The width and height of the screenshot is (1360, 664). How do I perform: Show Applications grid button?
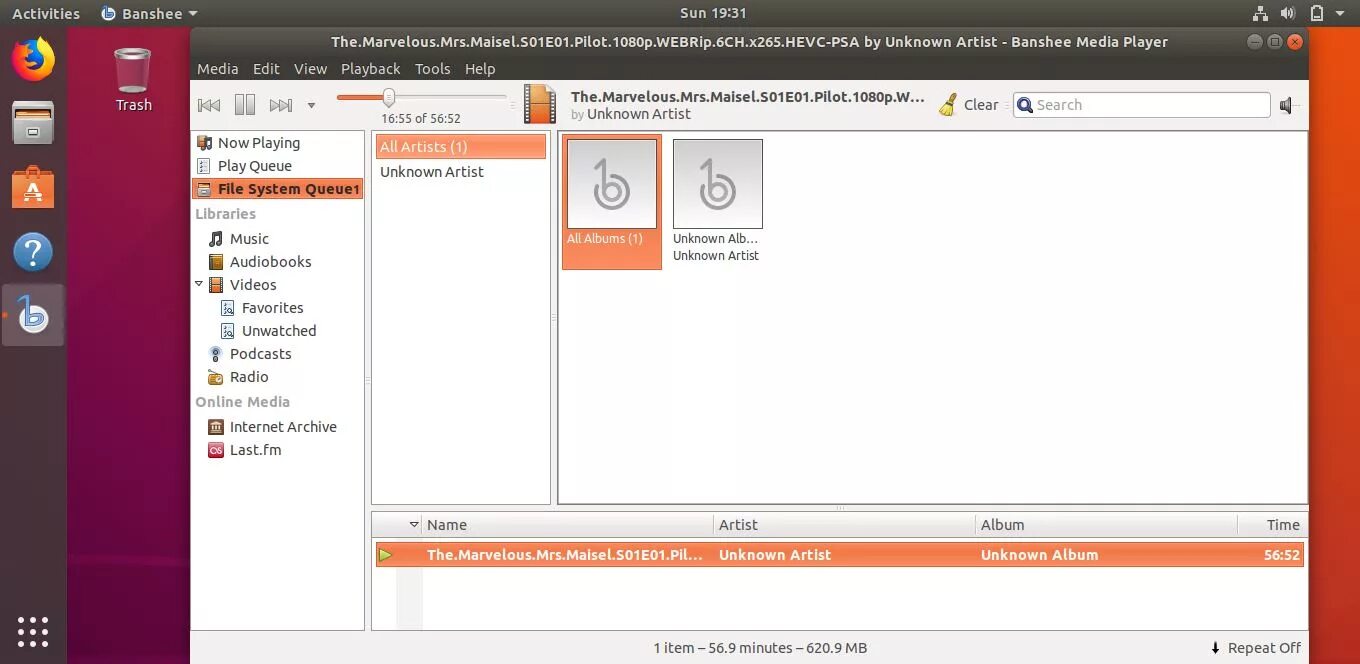pos(33,631)
